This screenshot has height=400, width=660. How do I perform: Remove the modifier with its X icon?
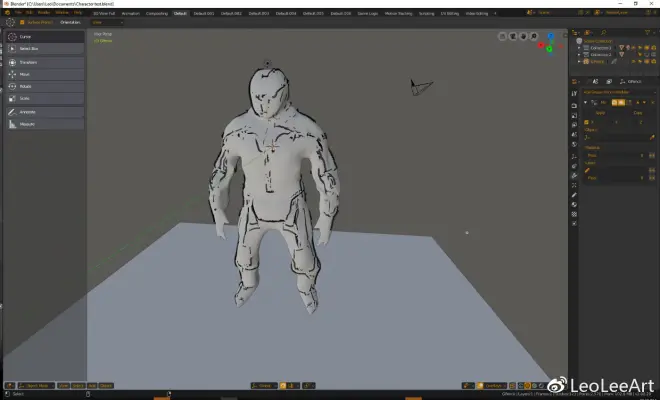tap(653, 102)
